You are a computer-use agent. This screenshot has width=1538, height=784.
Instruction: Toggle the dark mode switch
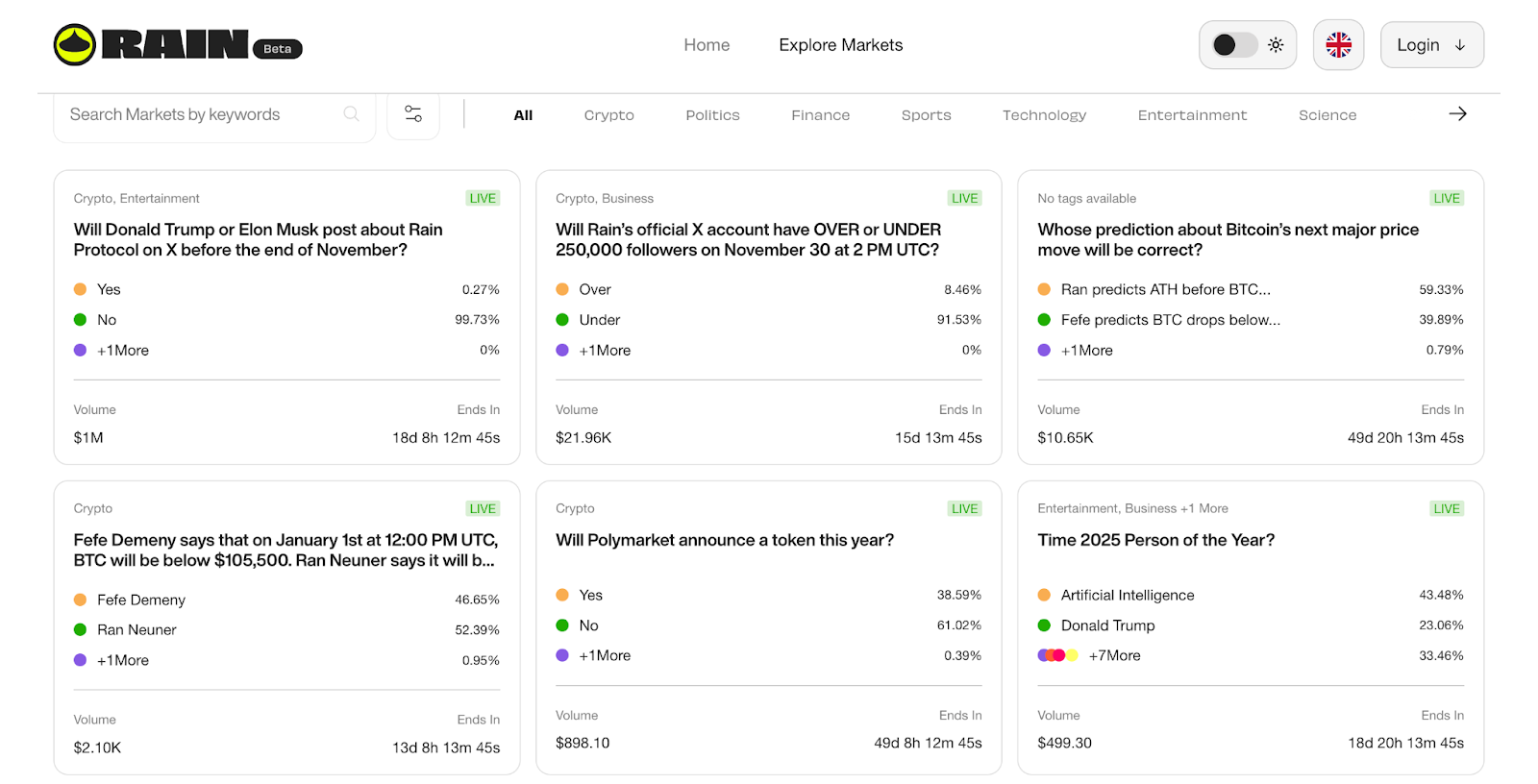(1234, 45)
